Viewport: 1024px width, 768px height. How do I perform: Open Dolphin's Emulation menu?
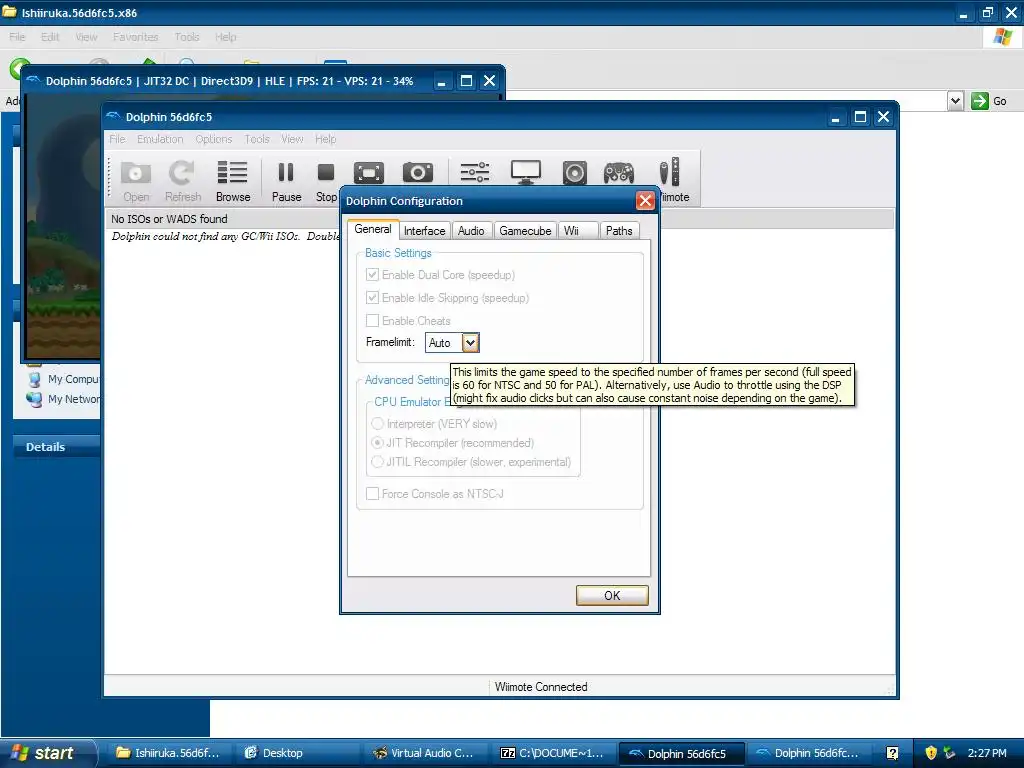point(160,139)
